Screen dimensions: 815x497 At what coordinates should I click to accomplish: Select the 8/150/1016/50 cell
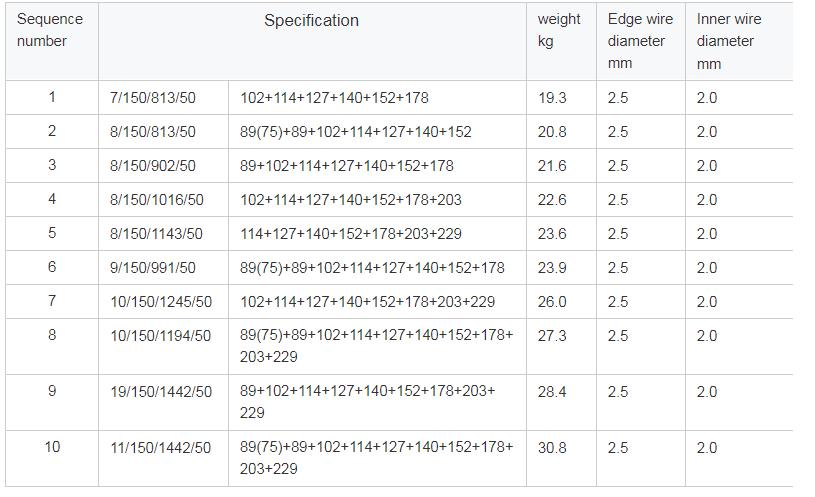pyautogui.click(x=163, y=200)
